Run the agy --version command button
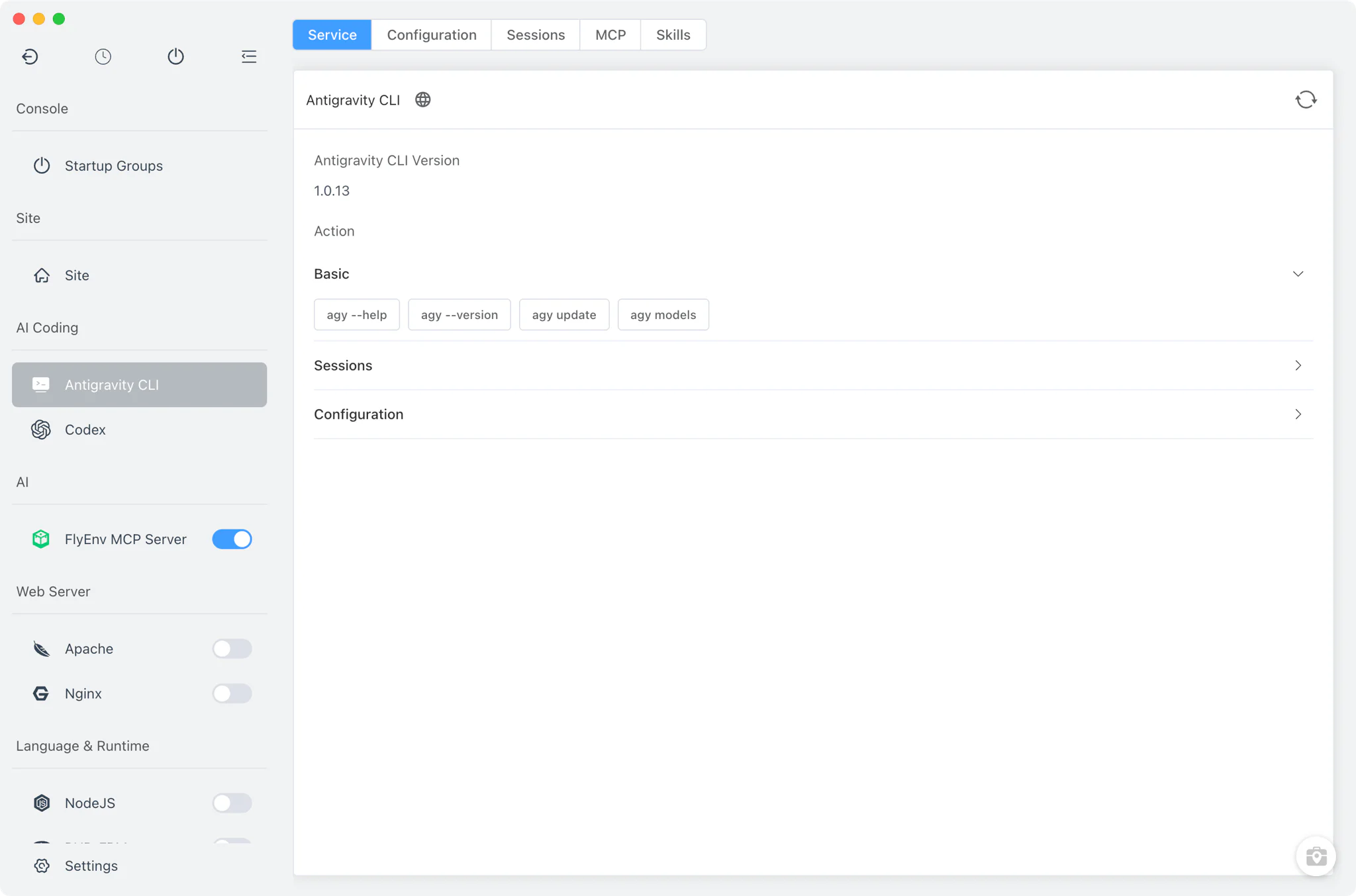The width and height of the screenshot is (1356, 896). pyautogui.click(x=460, y=314)
